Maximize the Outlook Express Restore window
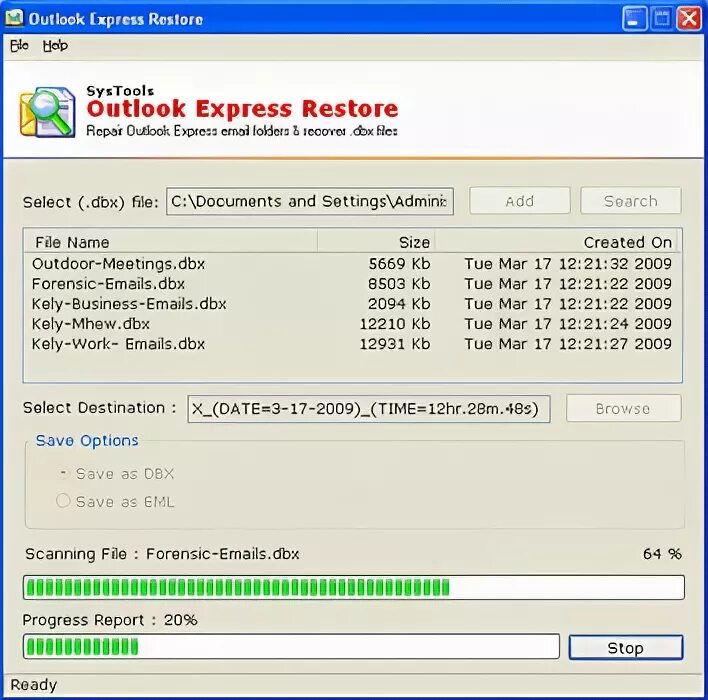The image size is (708, 700). point(661,19)
